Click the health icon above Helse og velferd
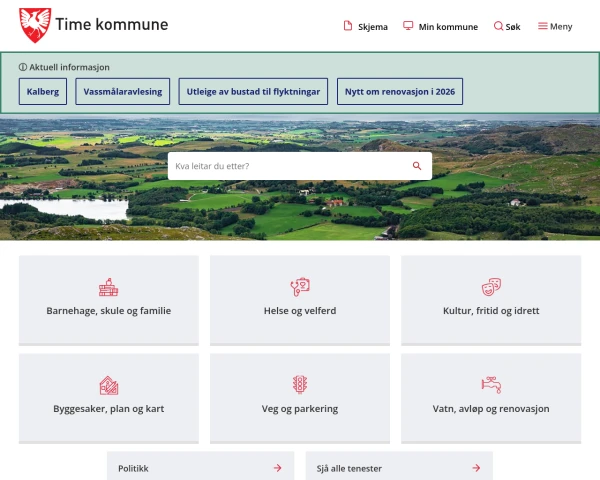 point(299,288)
